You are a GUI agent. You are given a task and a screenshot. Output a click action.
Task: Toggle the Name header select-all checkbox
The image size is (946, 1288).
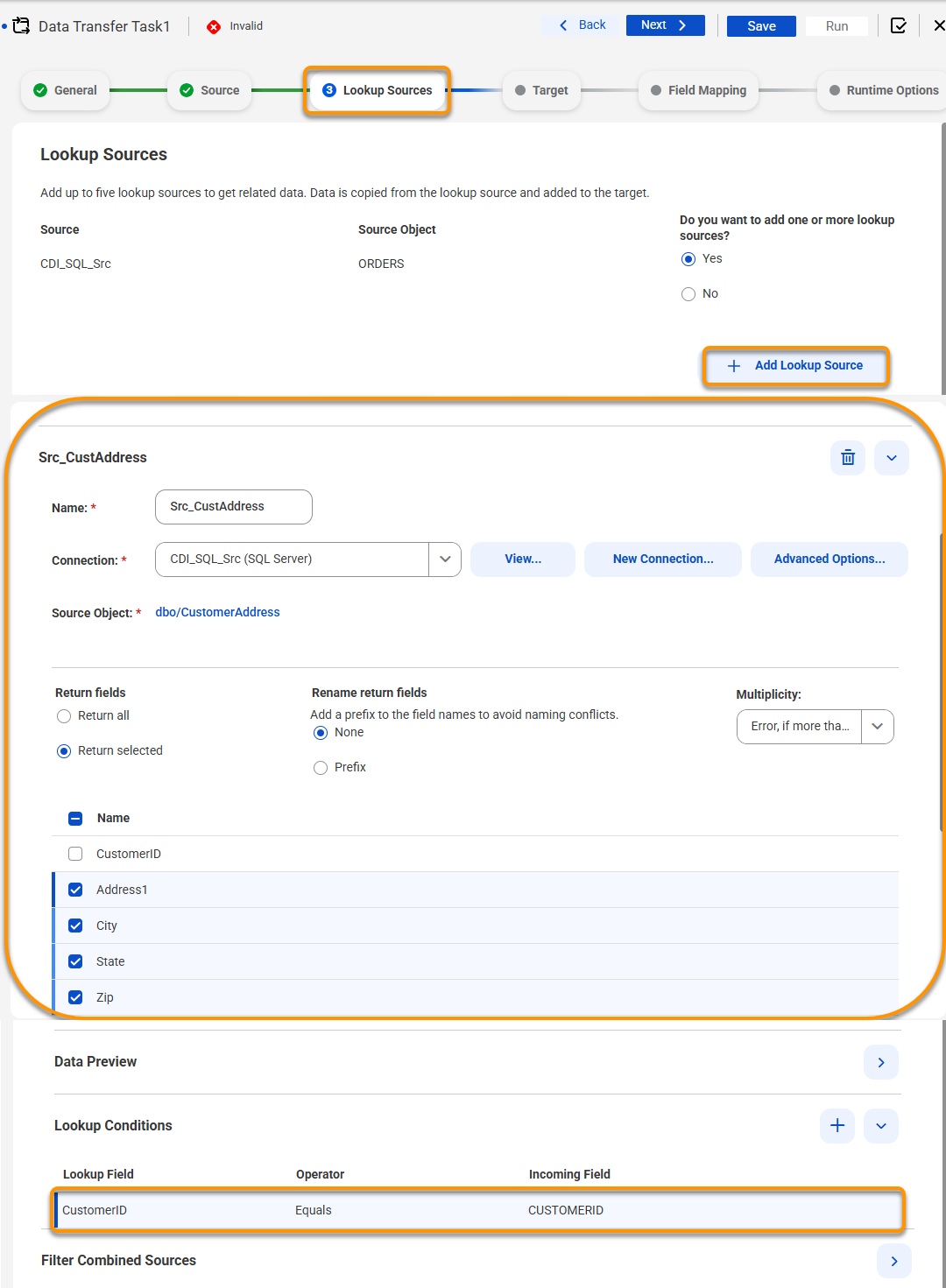[x=75, y=819]
